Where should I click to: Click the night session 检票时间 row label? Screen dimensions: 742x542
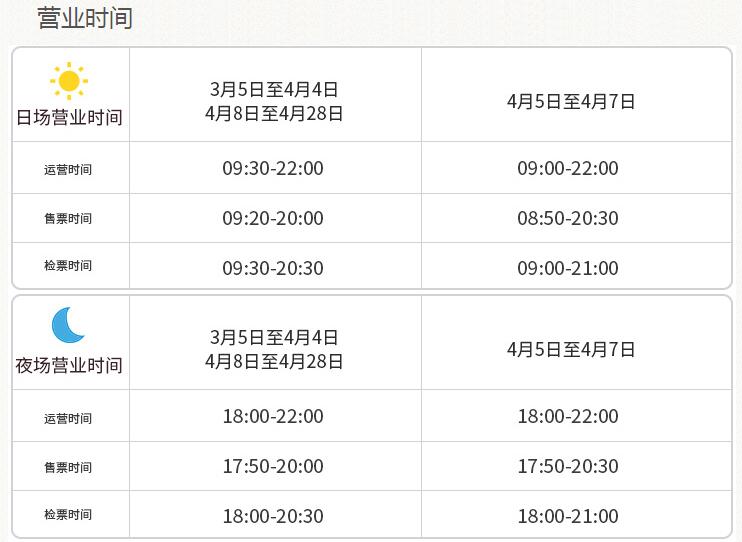(68, 515)
